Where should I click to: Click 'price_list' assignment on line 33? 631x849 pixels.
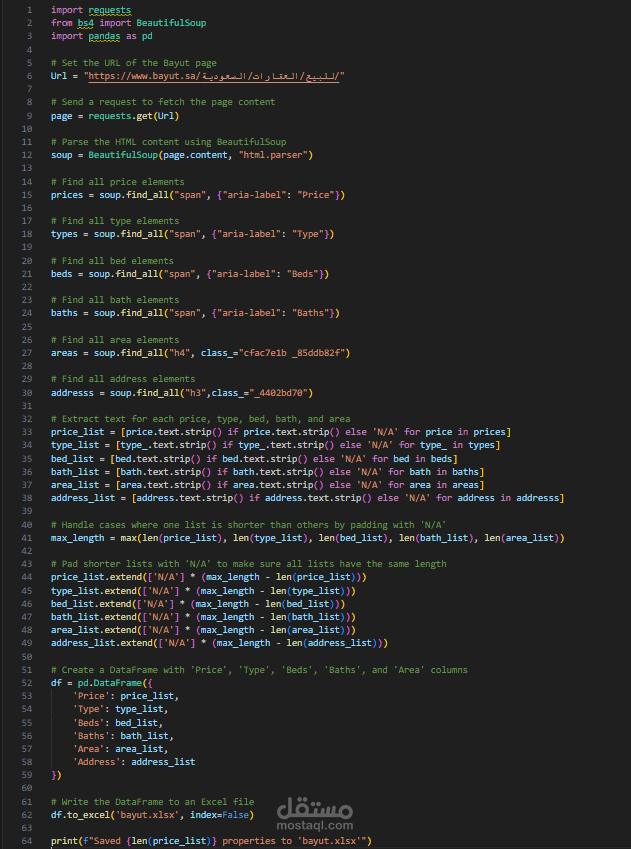[77, 432]
